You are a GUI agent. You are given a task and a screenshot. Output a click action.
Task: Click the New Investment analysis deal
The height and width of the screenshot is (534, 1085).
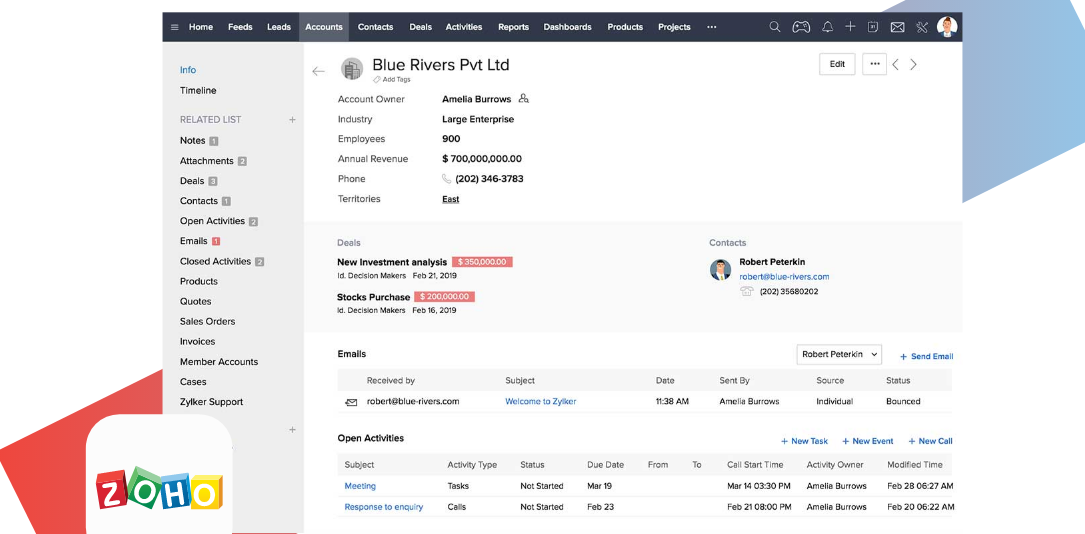(392, 262)
